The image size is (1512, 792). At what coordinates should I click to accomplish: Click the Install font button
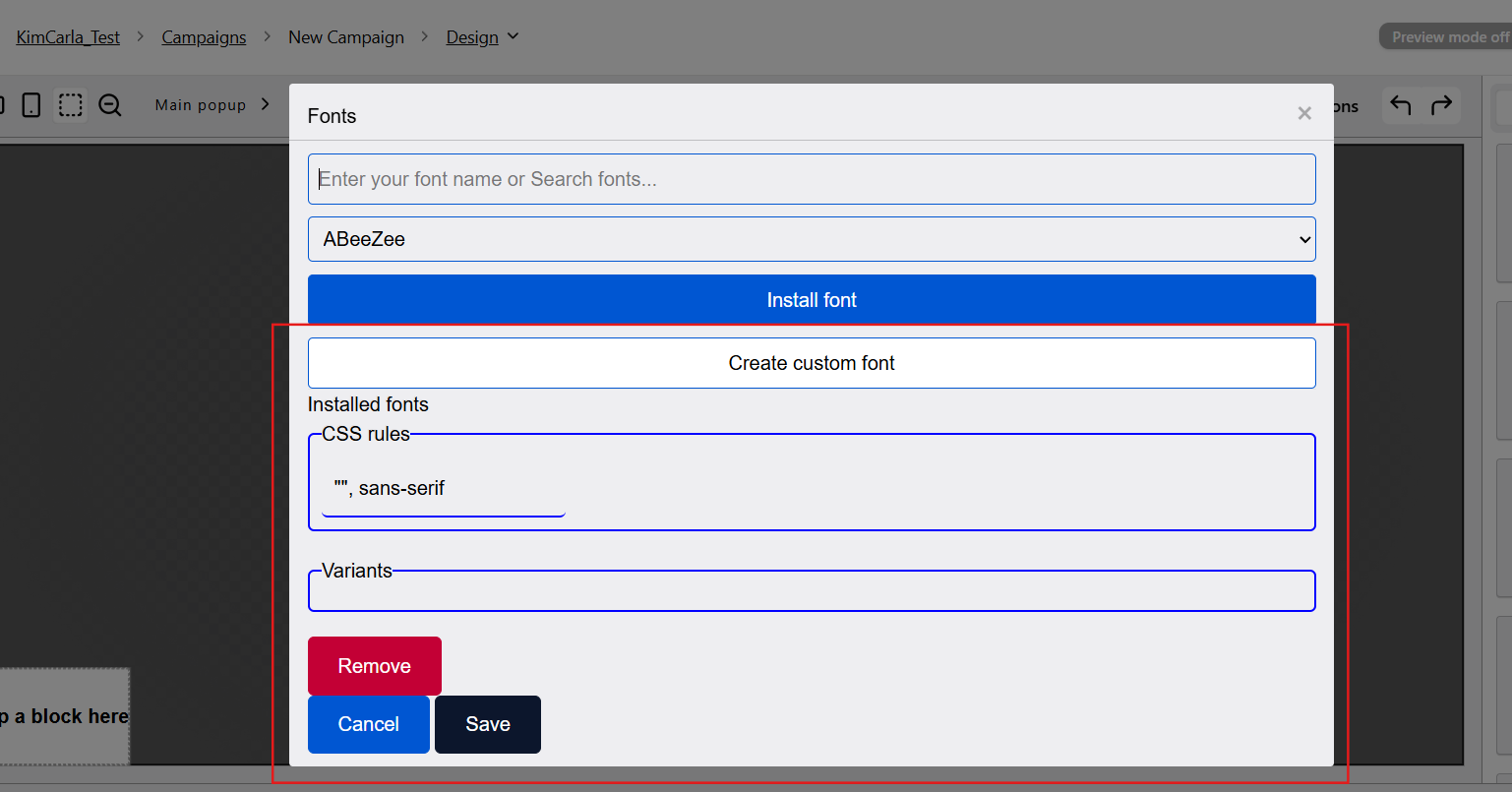pos(812,300)
